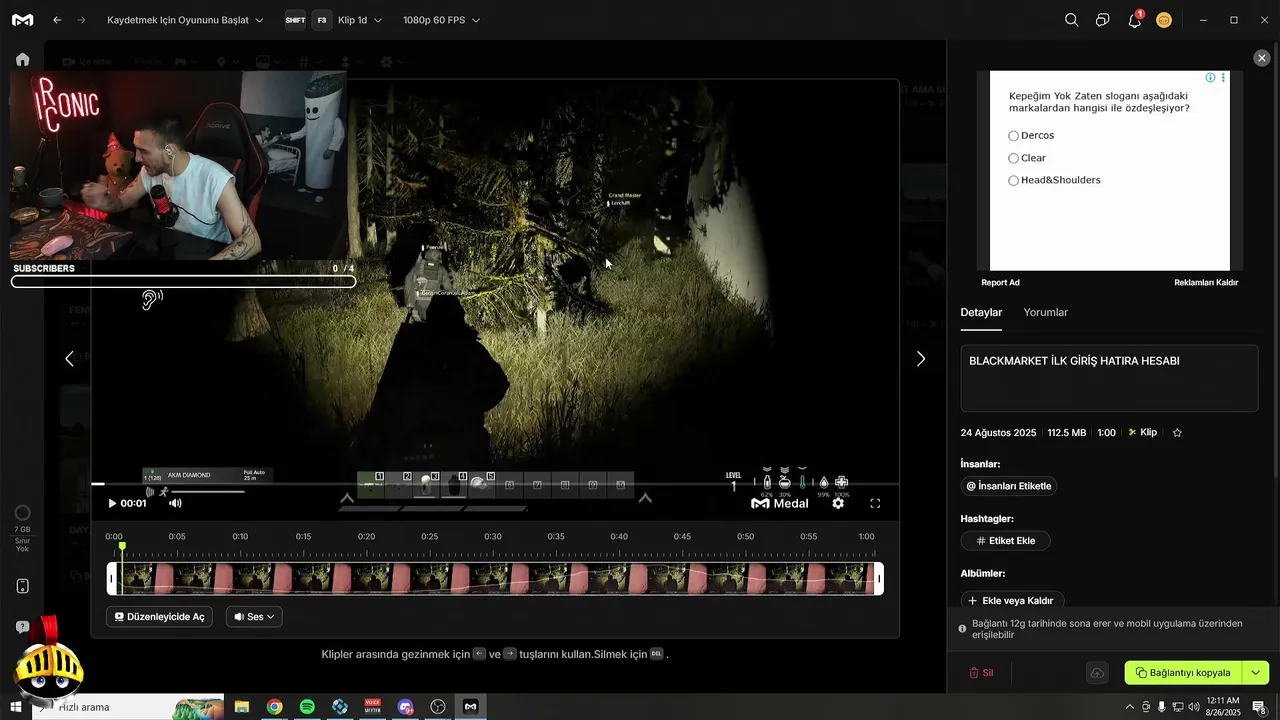Click the player seek progress bar

point(495,484)
